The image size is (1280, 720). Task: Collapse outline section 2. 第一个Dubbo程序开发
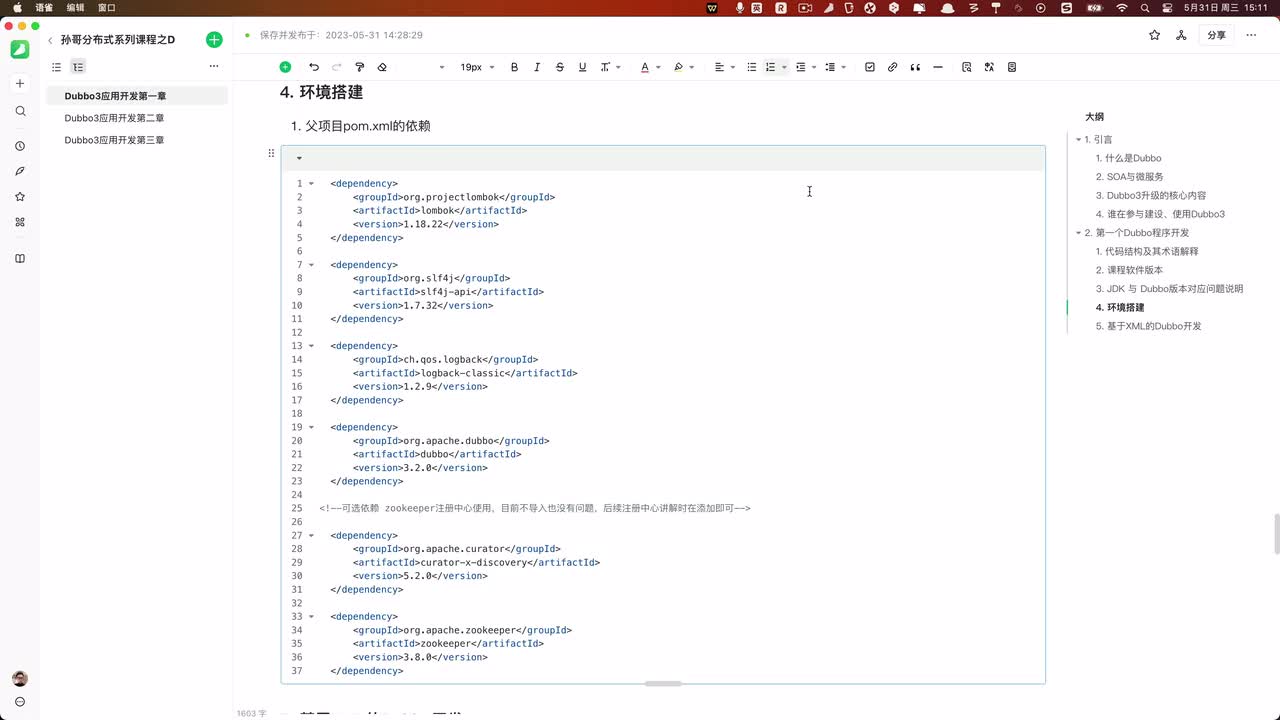point(1078,233)
